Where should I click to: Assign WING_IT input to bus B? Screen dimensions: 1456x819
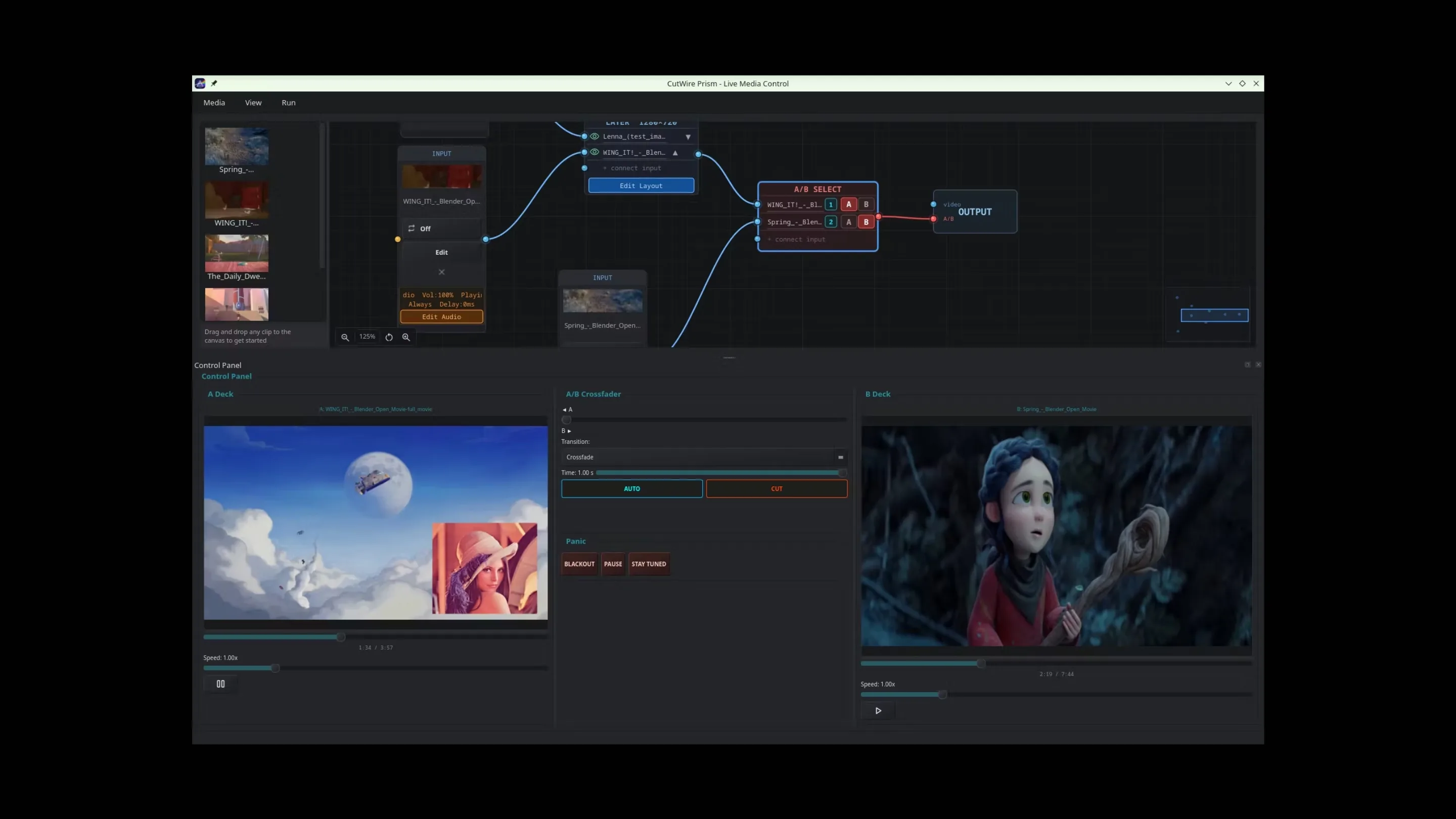pyautogui.click(x=866, y=205)
